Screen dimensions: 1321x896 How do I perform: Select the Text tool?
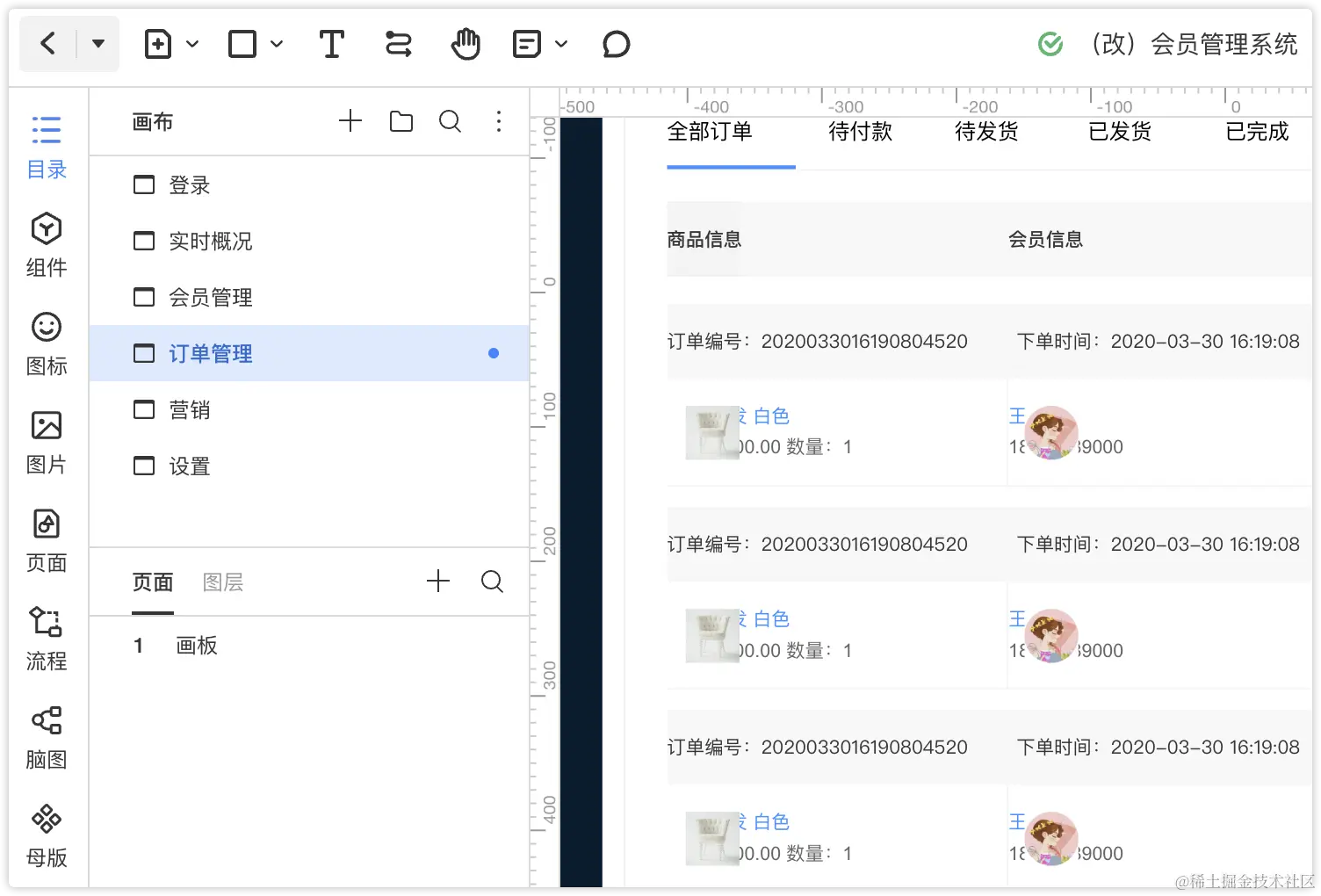(x=331, y=44)
